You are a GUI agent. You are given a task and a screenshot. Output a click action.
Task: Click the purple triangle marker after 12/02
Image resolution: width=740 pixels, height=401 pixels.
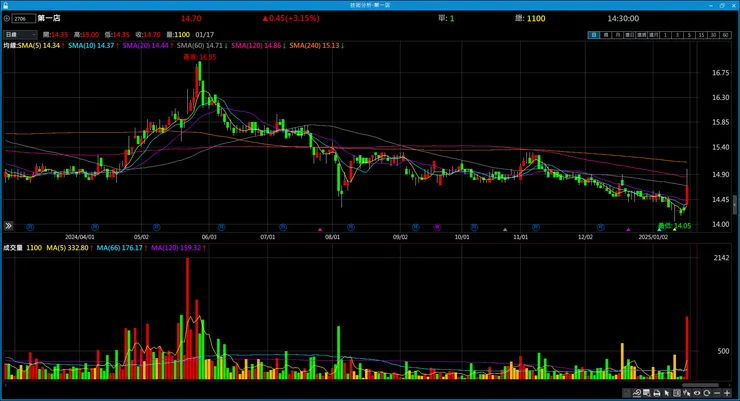click(x=628, y=230)
